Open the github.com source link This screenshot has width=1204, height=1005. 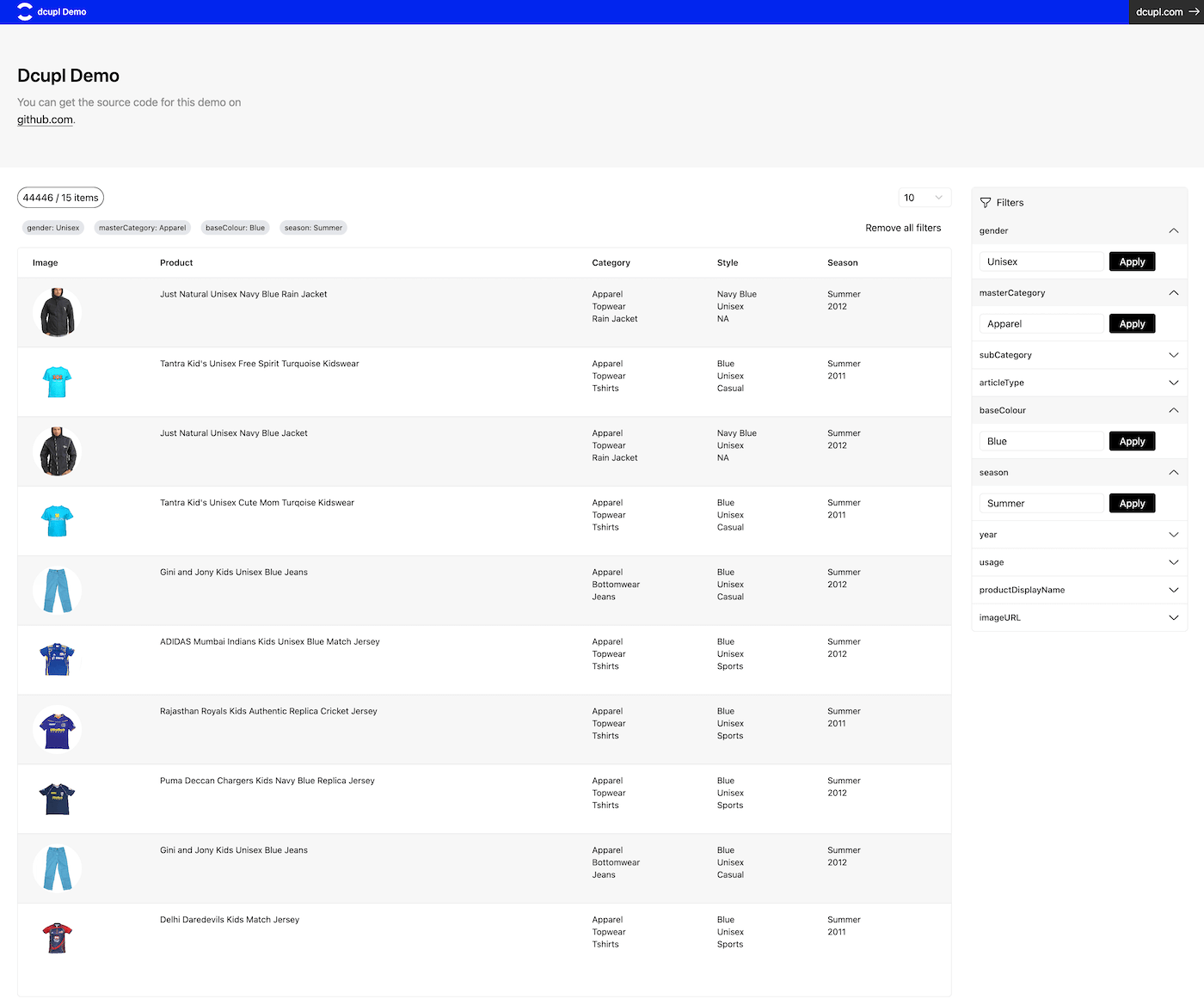[x=45, y=119]
